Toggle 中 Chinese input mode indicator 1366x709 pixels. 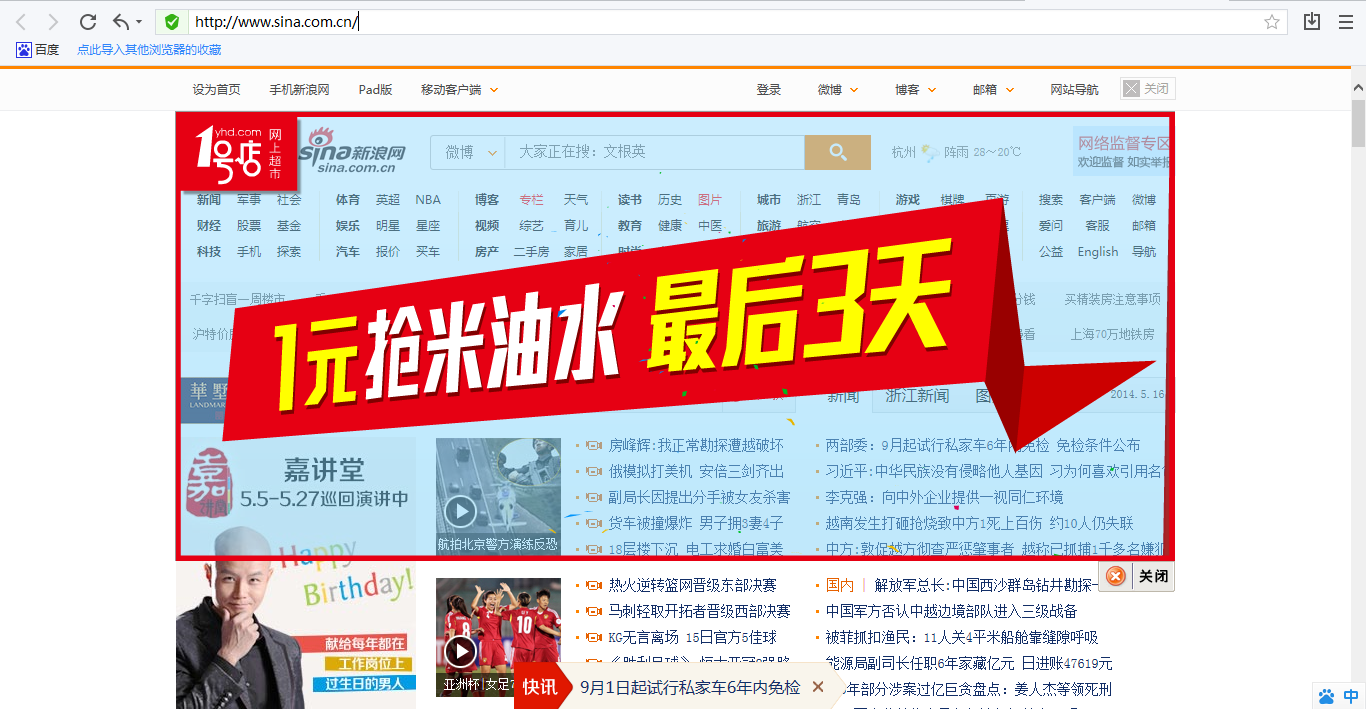[x=1350, y=696]
